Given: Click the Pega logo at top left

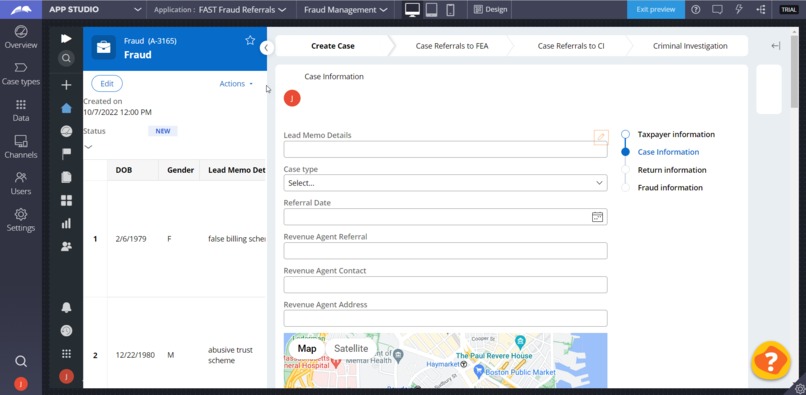Looking at the screenshot, I should click(x=21, y=10).
